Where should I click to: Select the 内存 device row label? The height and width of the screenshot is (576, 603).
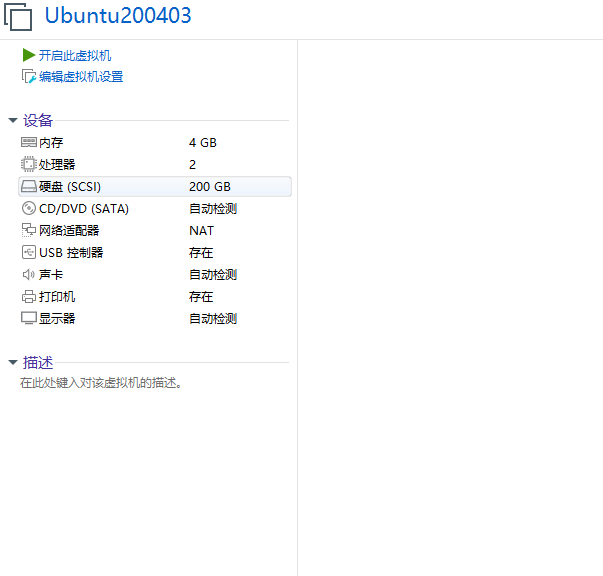[51, 143]
